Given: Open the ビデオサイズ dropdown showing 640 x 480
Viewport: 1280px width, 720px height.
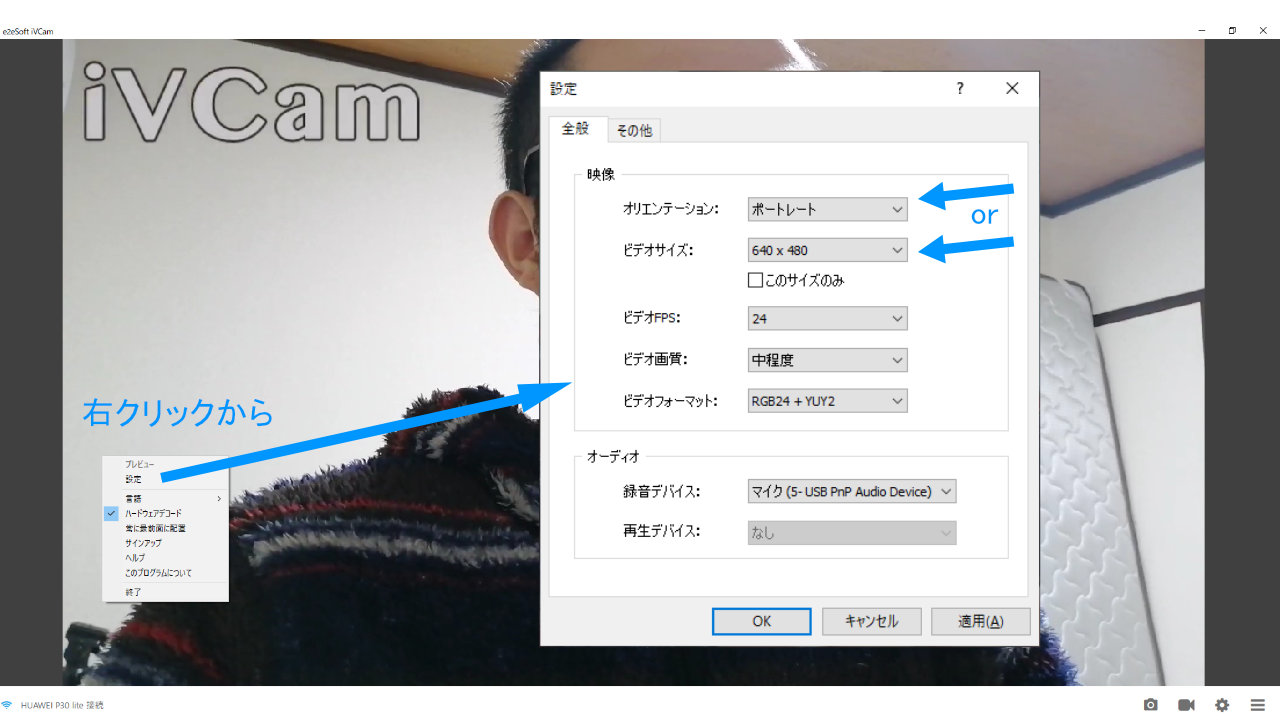Looking at the screenshot, I should pyautogui.click(x=828, y=250).
